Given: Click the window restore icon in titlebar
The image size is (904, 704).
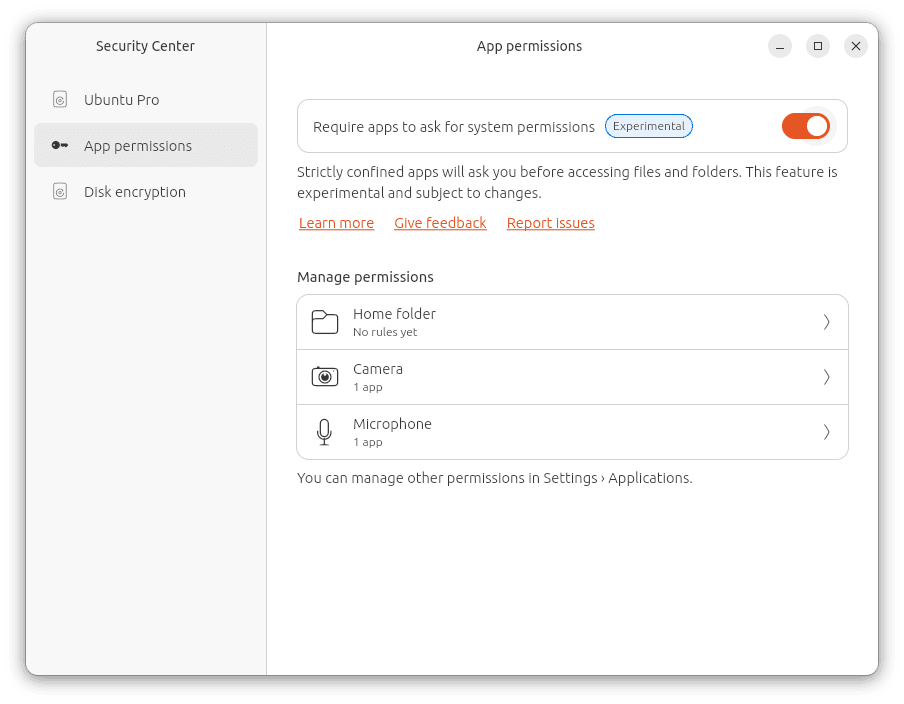Looking at the screenshot, I should (817, 46).
